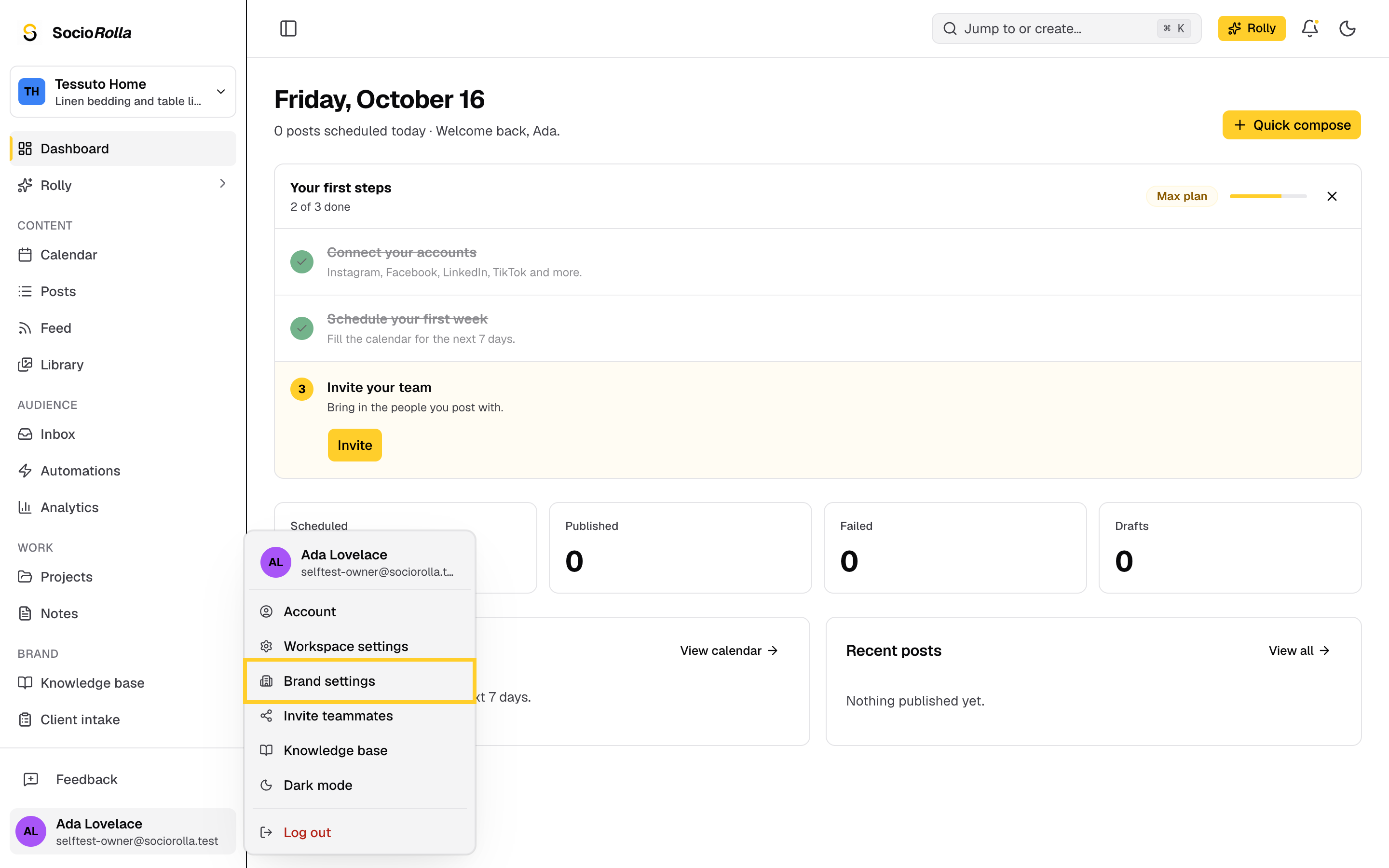
Task: Toggle the sidebar panel icon
Action: click(x=288, y=28)
